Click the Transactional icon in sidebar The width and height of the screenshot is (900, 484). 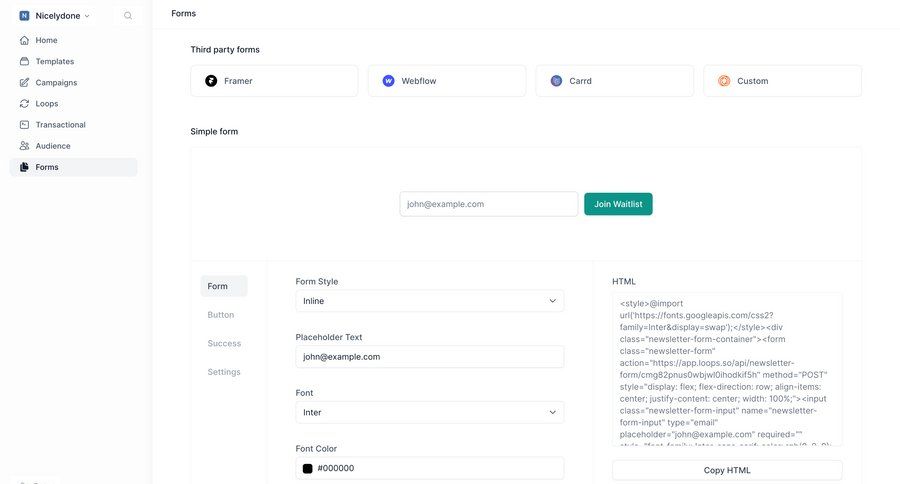[25, 125]
